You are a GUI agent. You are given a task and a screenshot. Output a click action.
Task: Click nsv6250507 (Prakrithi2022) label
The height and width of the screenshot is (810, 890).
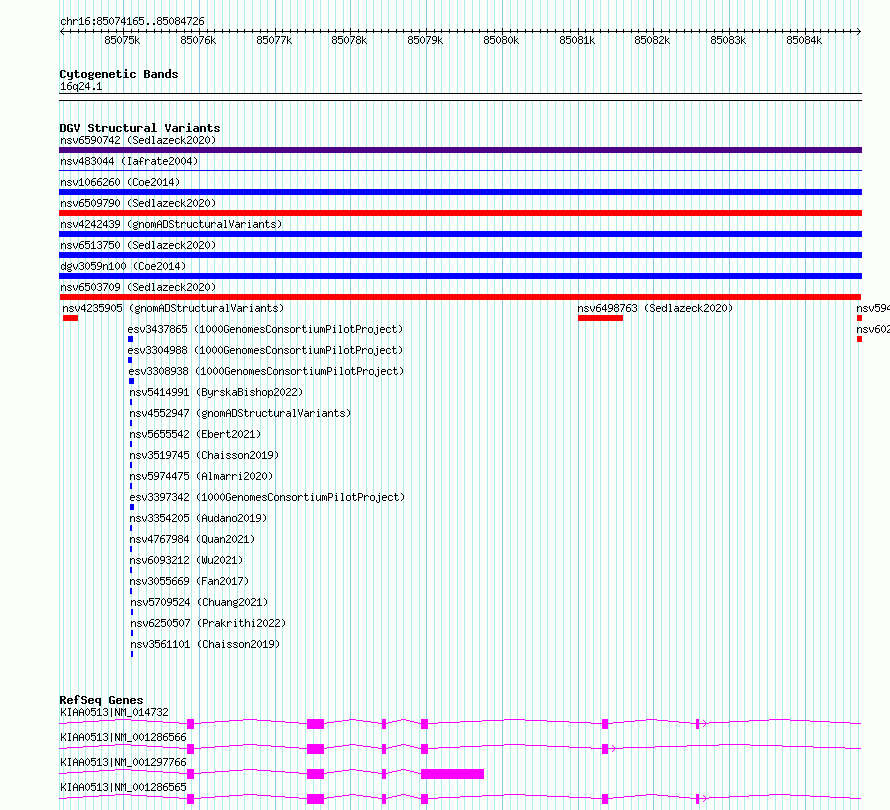(x=208, y=623)
